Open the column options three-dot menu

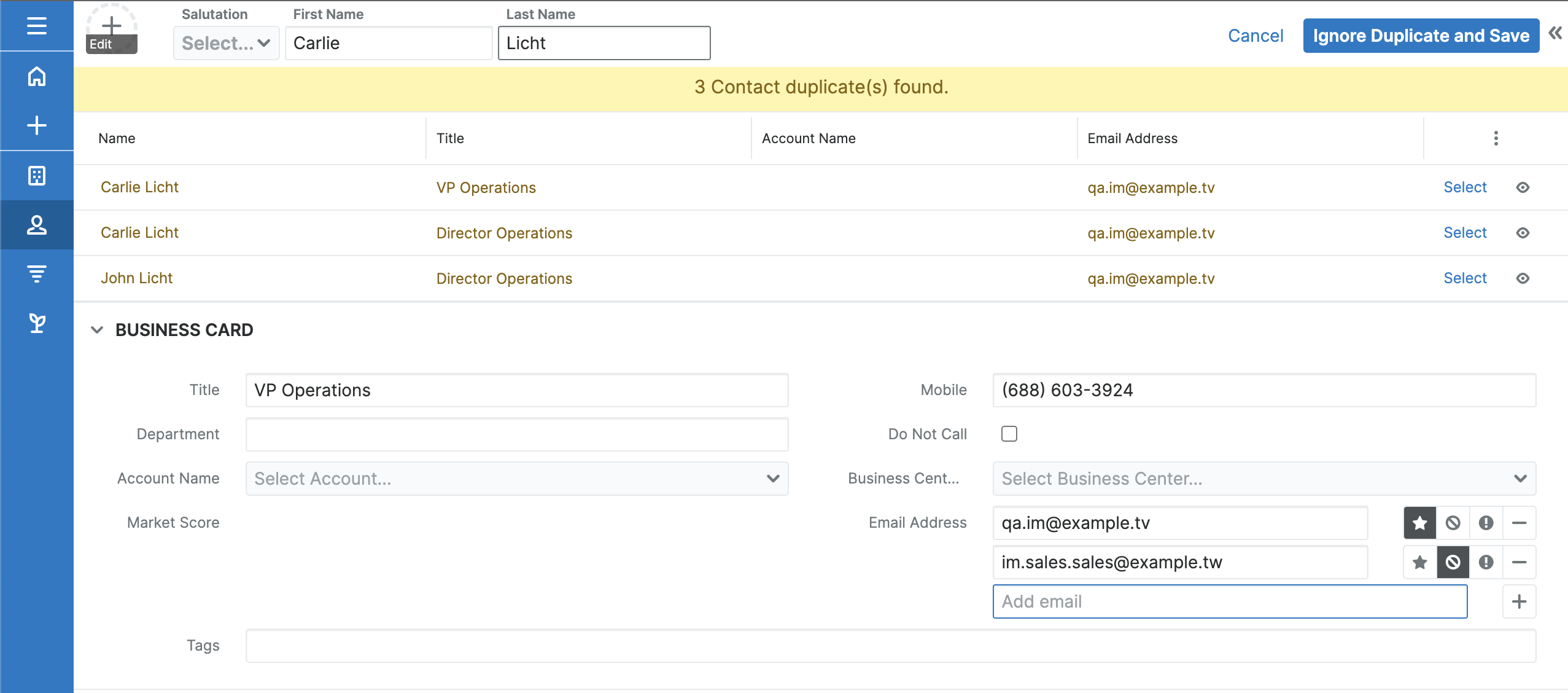1496,138
